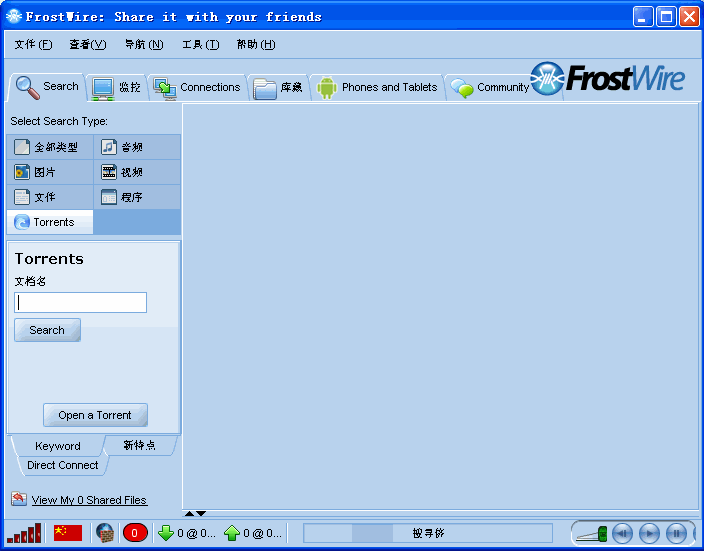Open the Search tab
Viewport: 704px width, 551px height.
(x=47, y=87)
